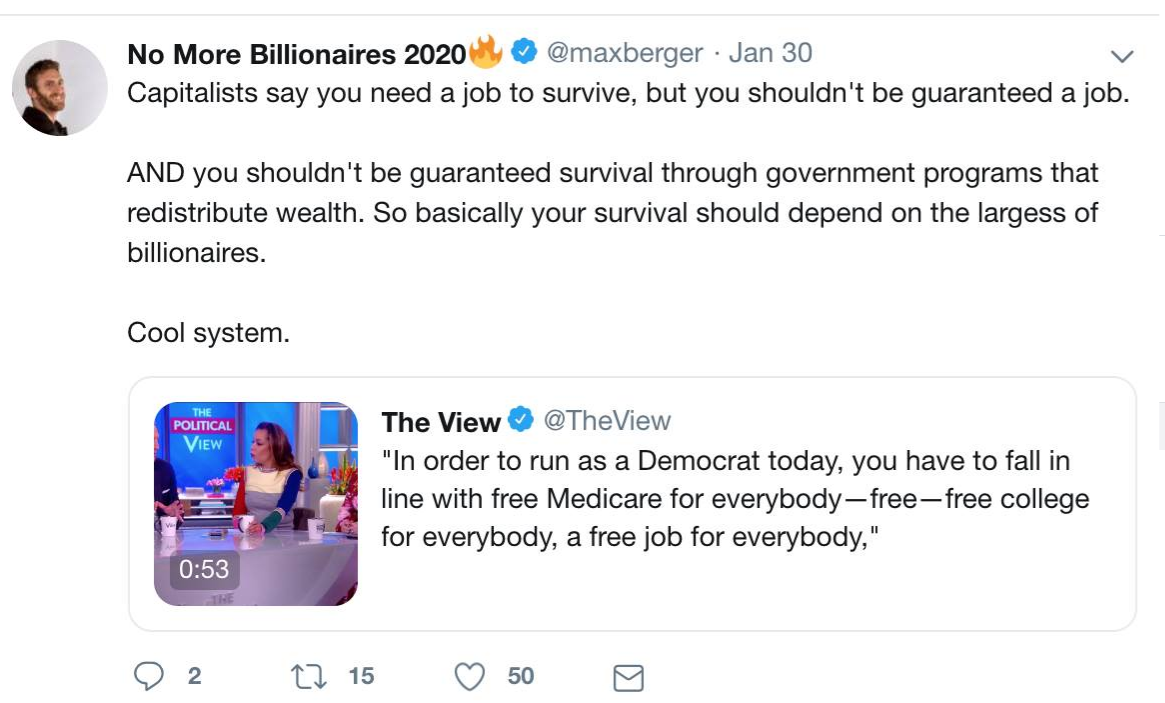Click the like count of 50
1165x703 pixels.
[x=520, y=677]
